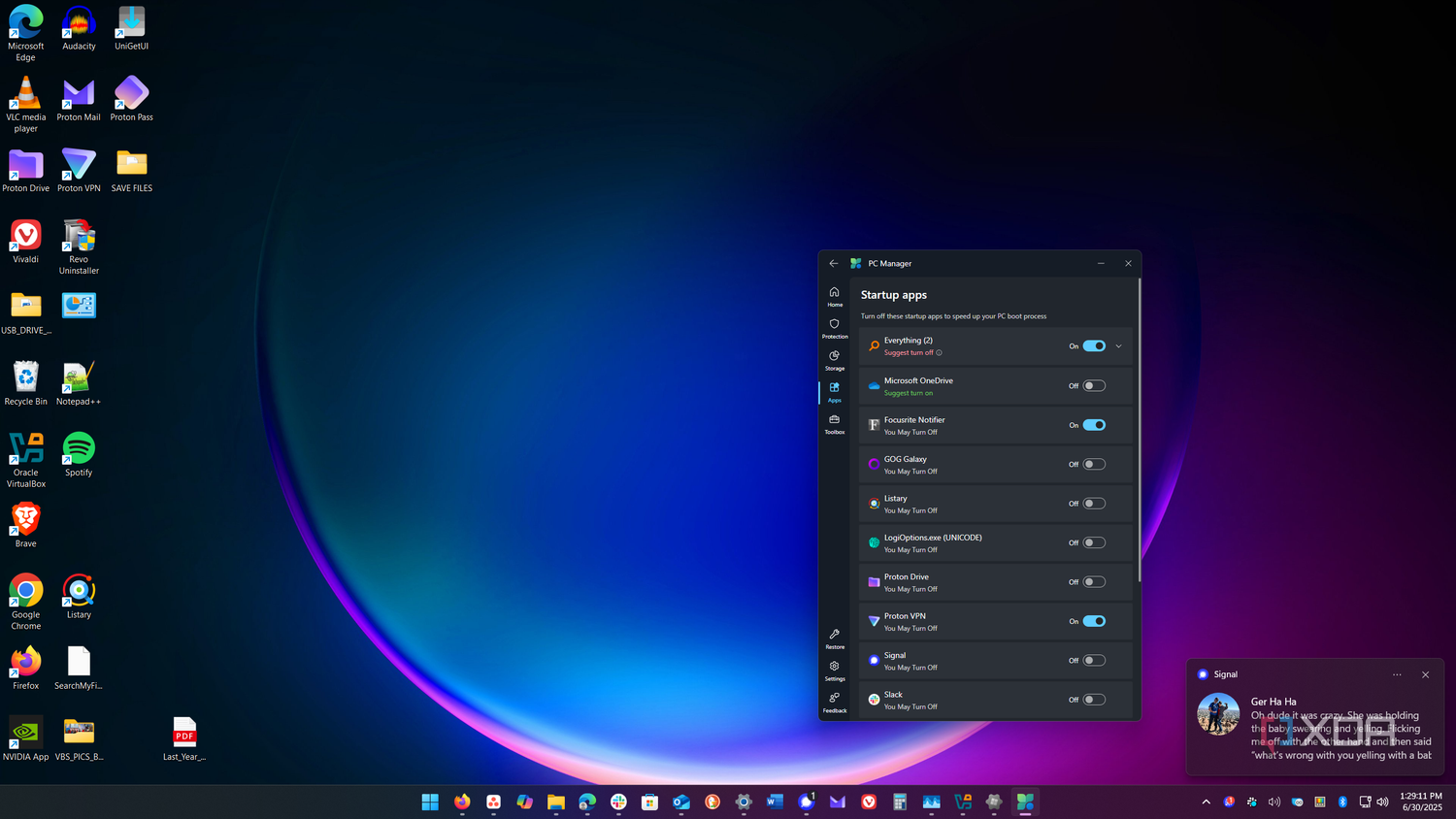
Task: Select LogiOptions.exe (UNICODE) startup entry
Action: [996, 542]
